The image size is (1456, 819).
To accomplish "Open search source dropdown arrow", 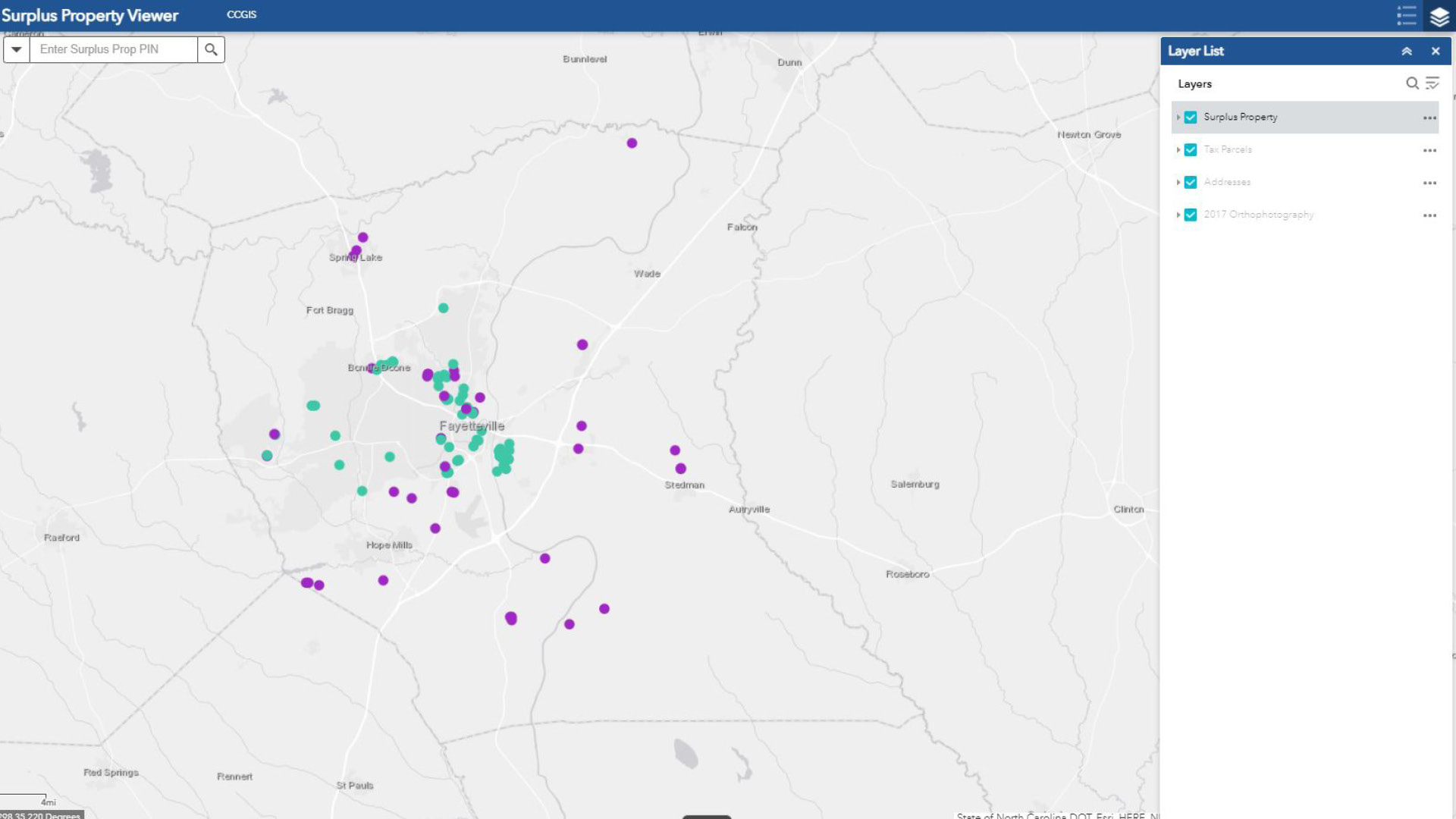I will click(16, 49).
